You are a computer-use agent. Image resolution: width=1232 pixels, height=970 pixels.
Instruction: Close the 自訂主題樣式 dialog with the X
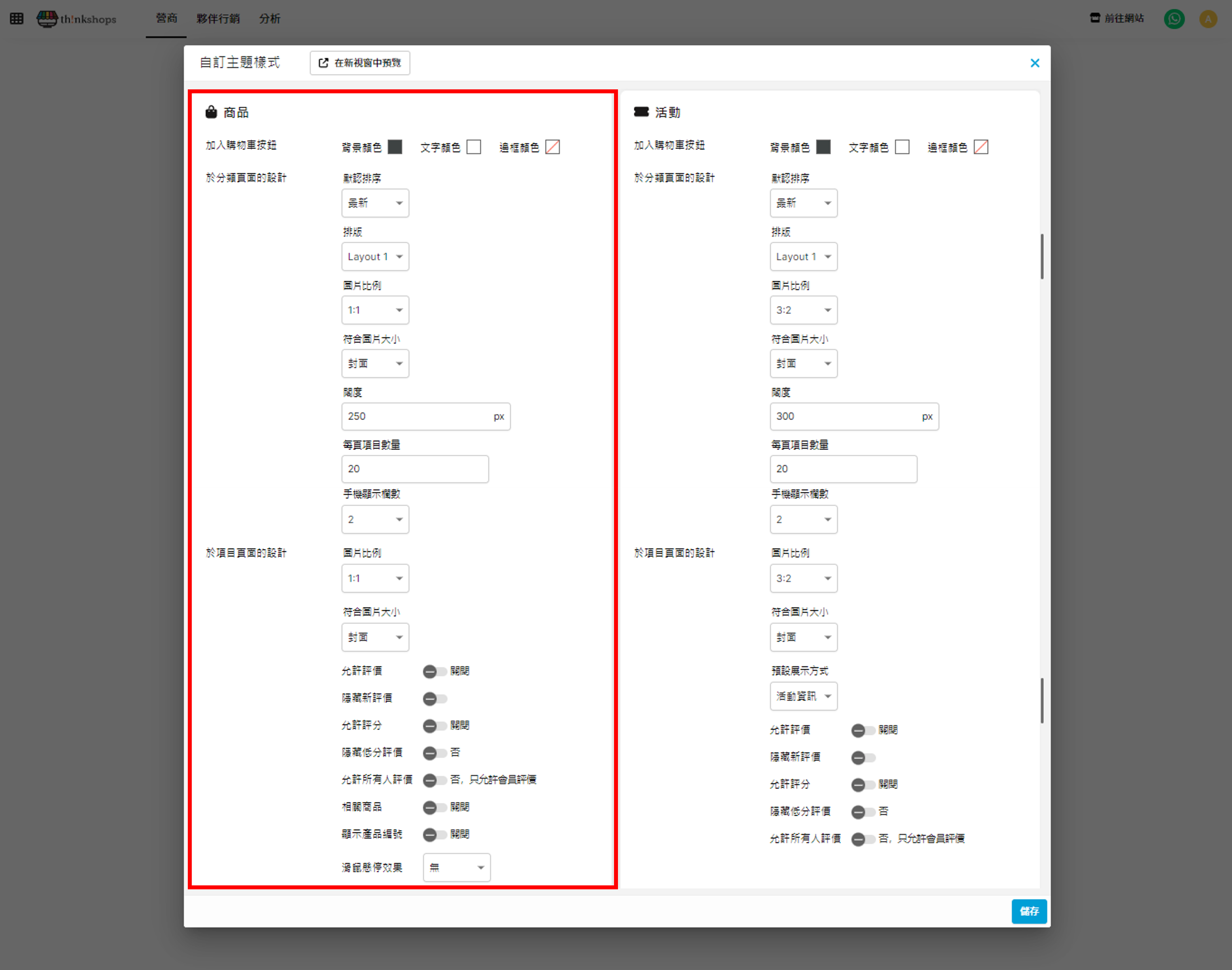pyautogui.click(x=1034, y=63)
